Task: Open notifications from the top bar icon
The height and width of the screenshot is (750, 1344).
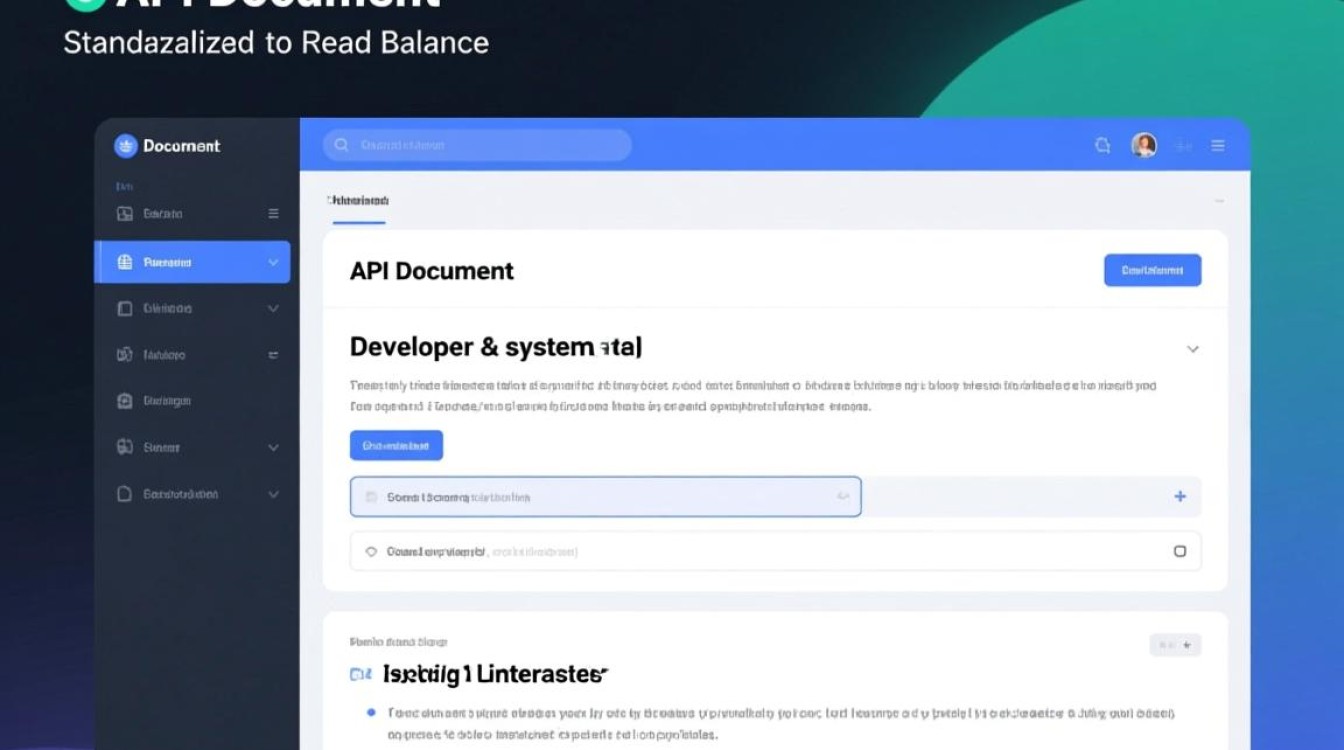Action: [1102, 146]
